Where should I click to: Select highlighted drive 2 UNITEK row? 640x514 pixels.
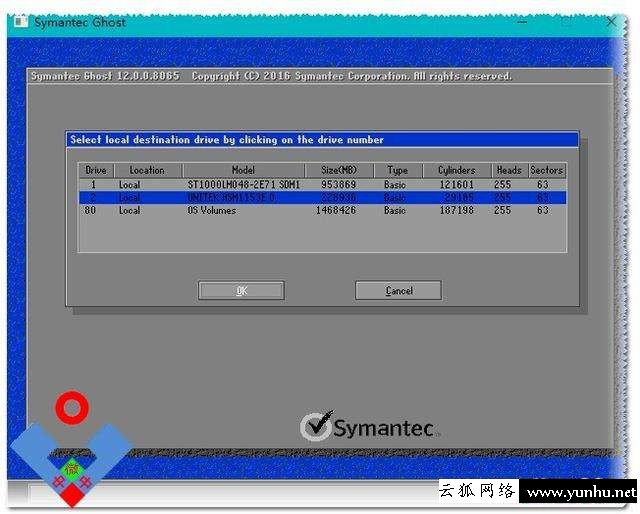click(x=322, y=198)
